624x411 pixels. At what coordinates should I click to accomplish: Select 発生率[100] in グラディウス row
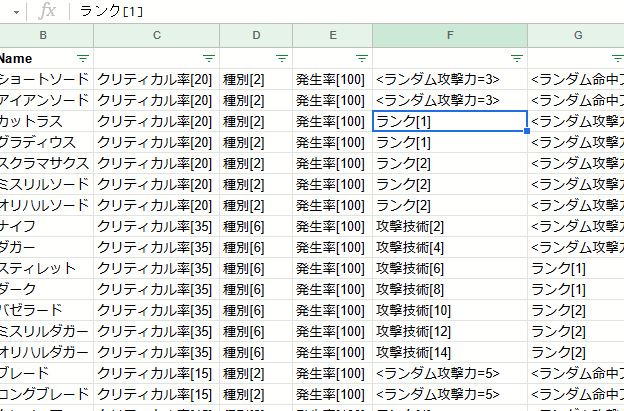(x=333, y=142)
